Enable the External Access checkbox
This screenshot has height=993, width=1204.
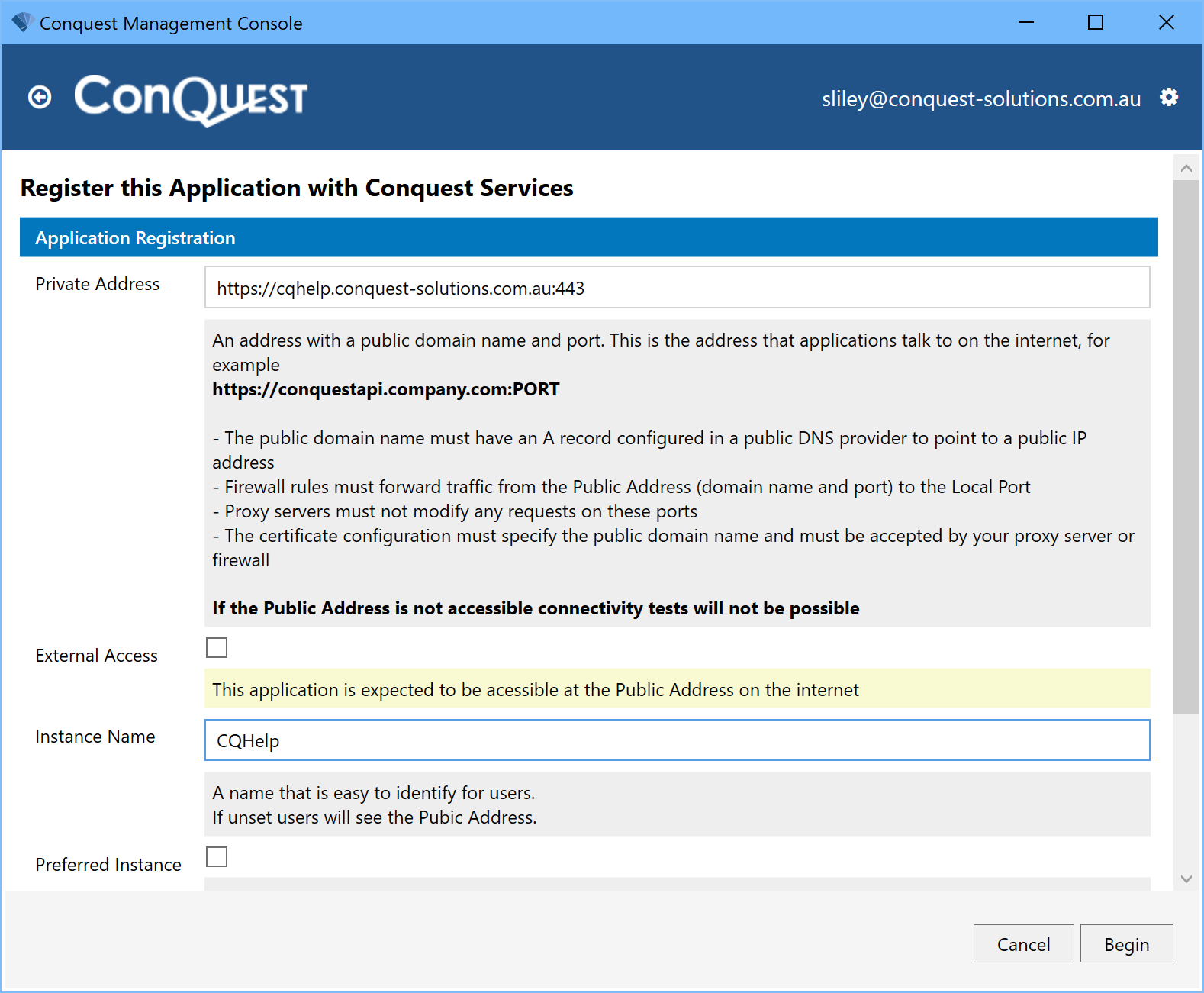217,647
